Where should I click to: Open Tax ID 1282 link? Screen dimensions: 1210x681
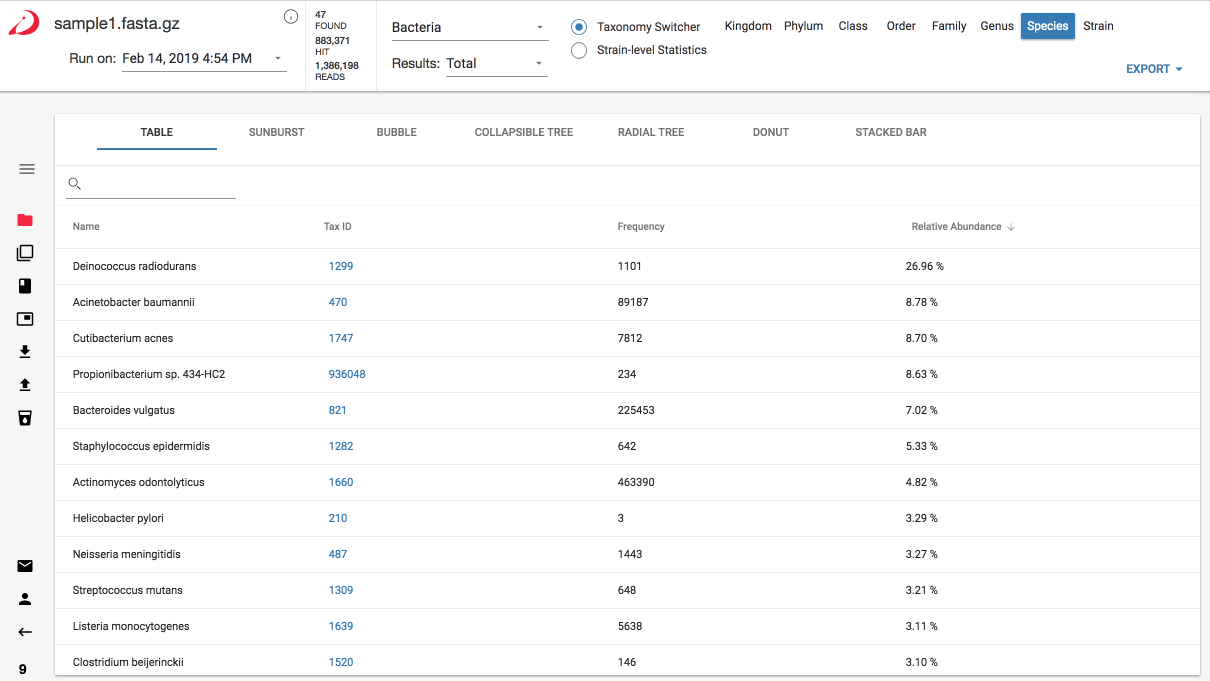coord(341,446)
